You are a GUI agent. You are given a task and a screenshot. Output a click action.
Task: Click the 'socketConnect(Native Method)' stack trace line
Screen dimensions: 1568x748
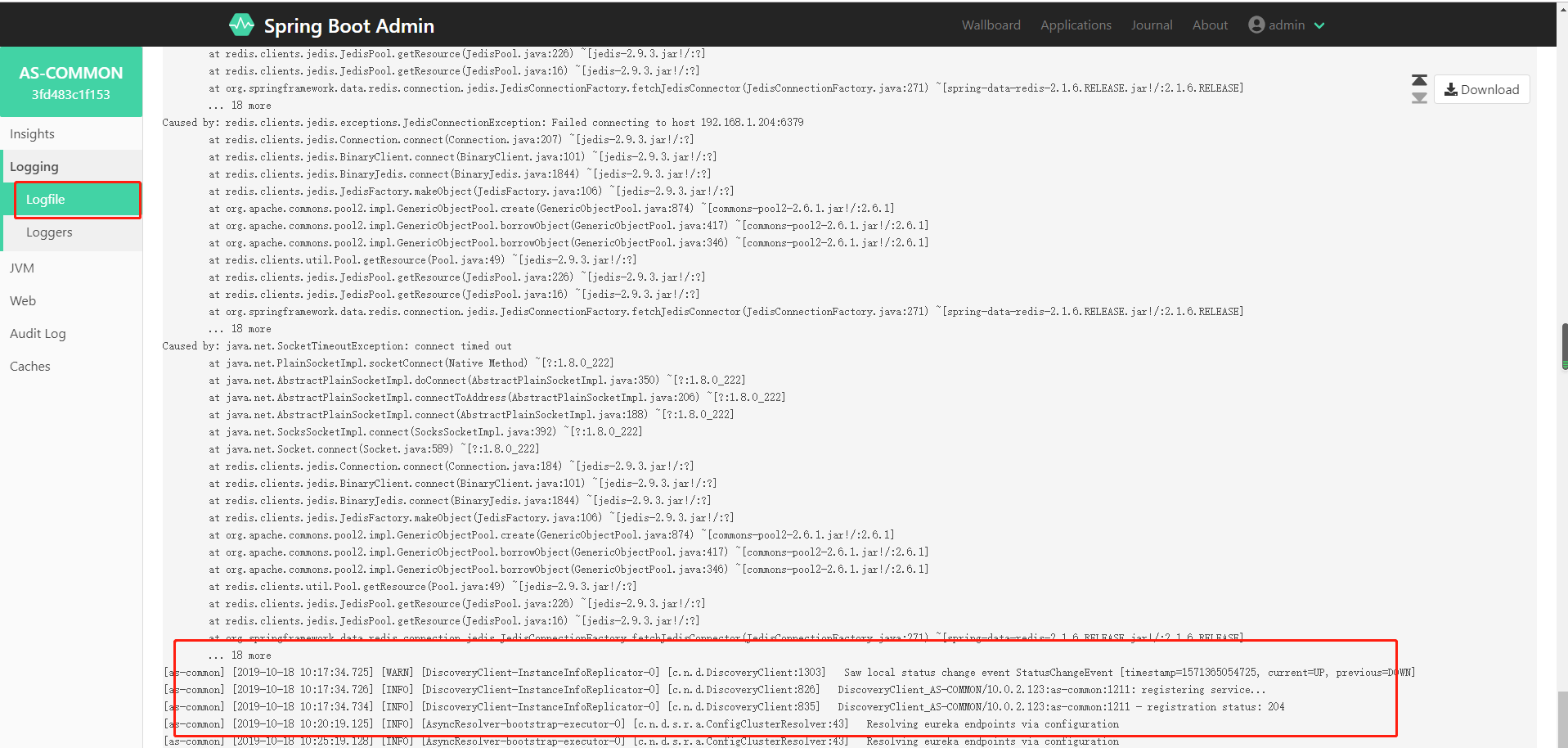click(411, 363)
